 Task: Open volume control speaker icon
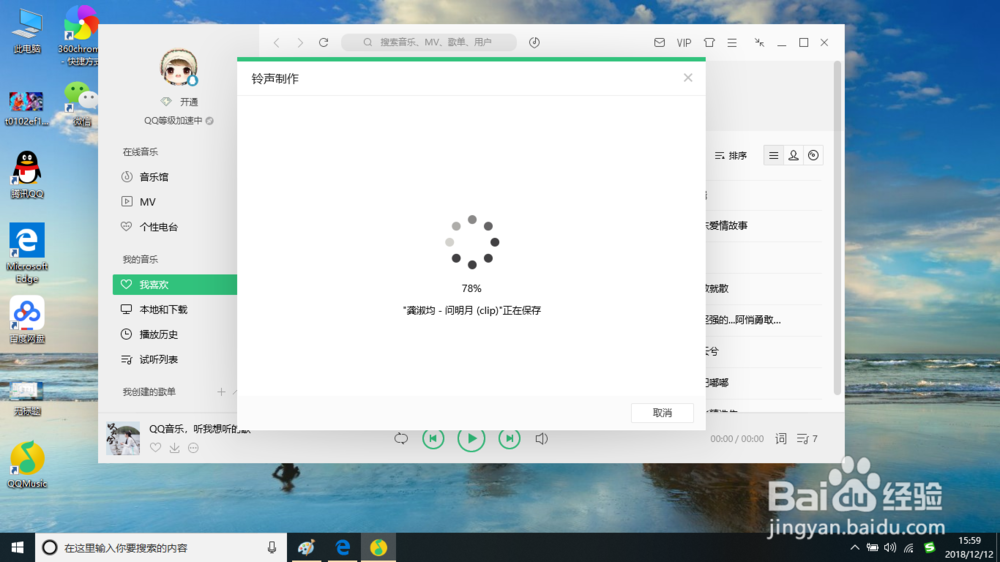coord(541,439)
